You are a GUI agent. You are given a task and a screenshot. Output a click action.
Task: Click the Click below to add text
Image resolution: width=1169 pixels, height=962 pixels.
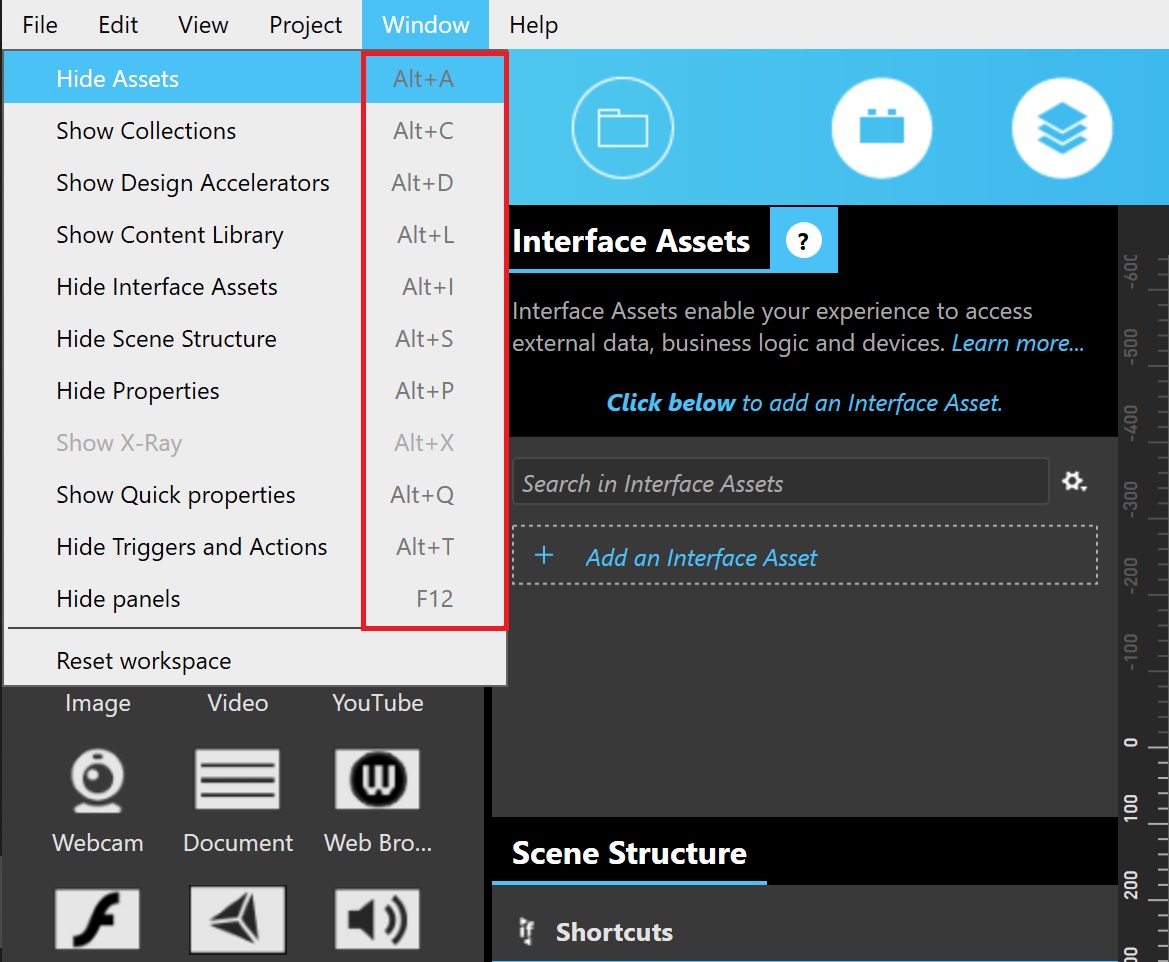[x=804, y=403]
